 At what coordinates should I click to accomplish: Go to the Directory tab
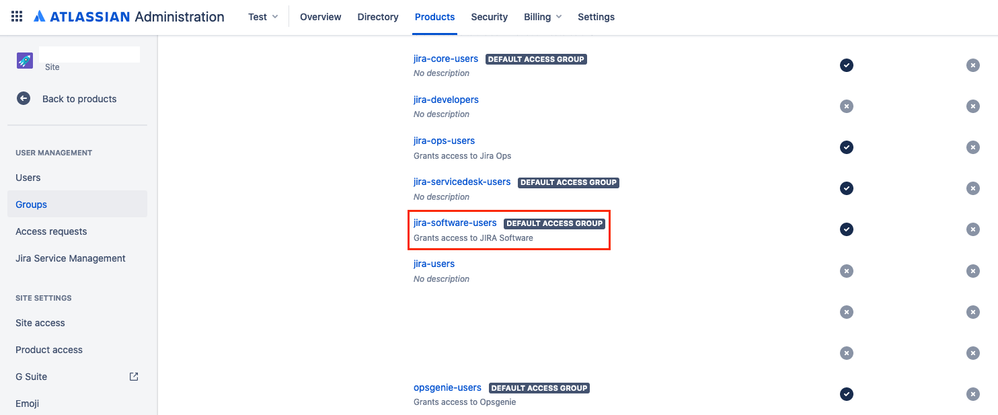click(378, 17)
